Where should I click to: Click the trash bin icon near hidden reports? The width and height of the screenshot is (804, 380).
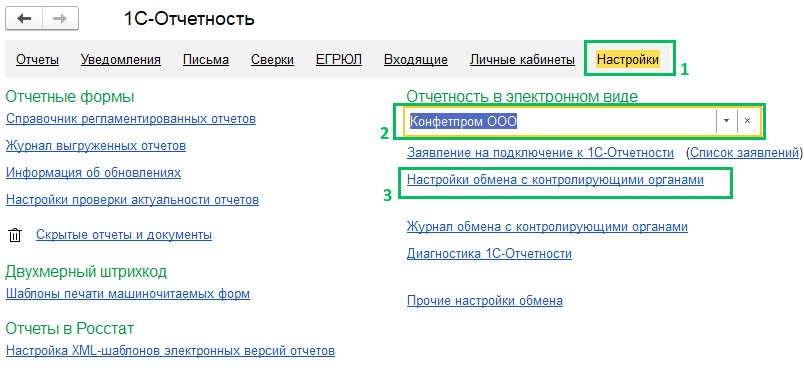[x=15, y=235]
